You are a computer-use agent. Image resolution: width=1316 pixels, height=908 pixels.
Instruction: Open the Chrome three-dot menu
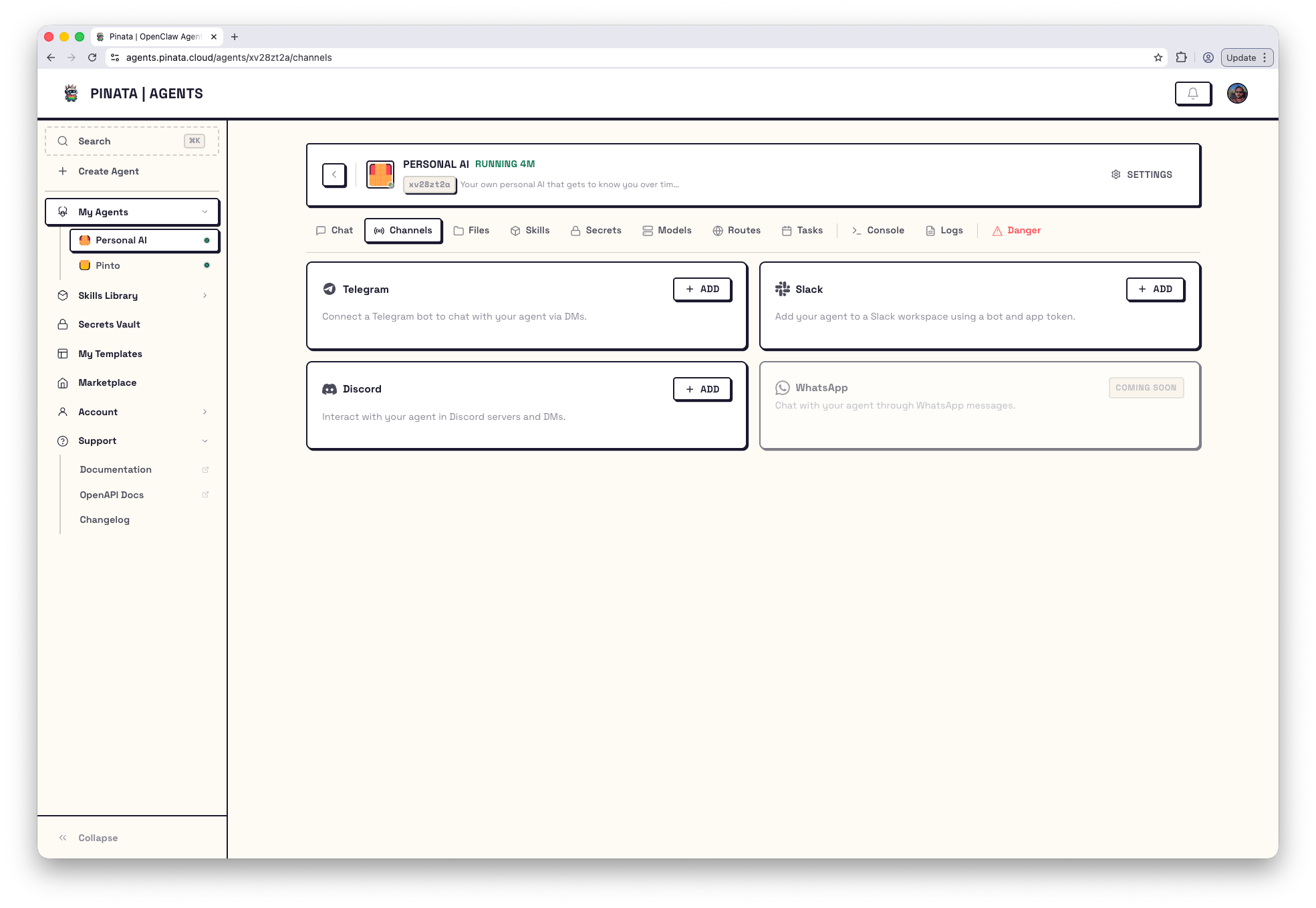(1265, 58)
